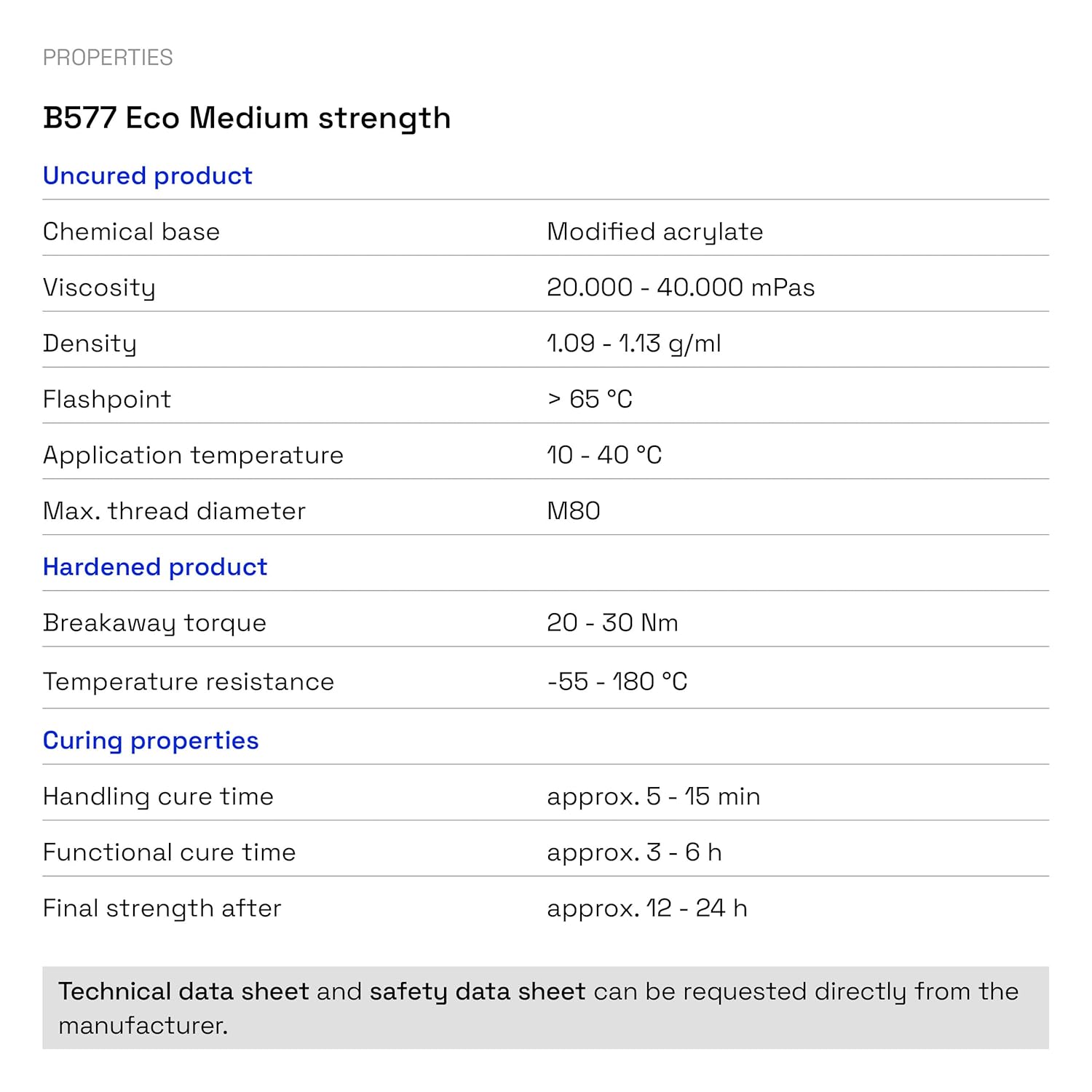Click the Flashpoint row label
1092x1092 pixels.
point(107,399)
